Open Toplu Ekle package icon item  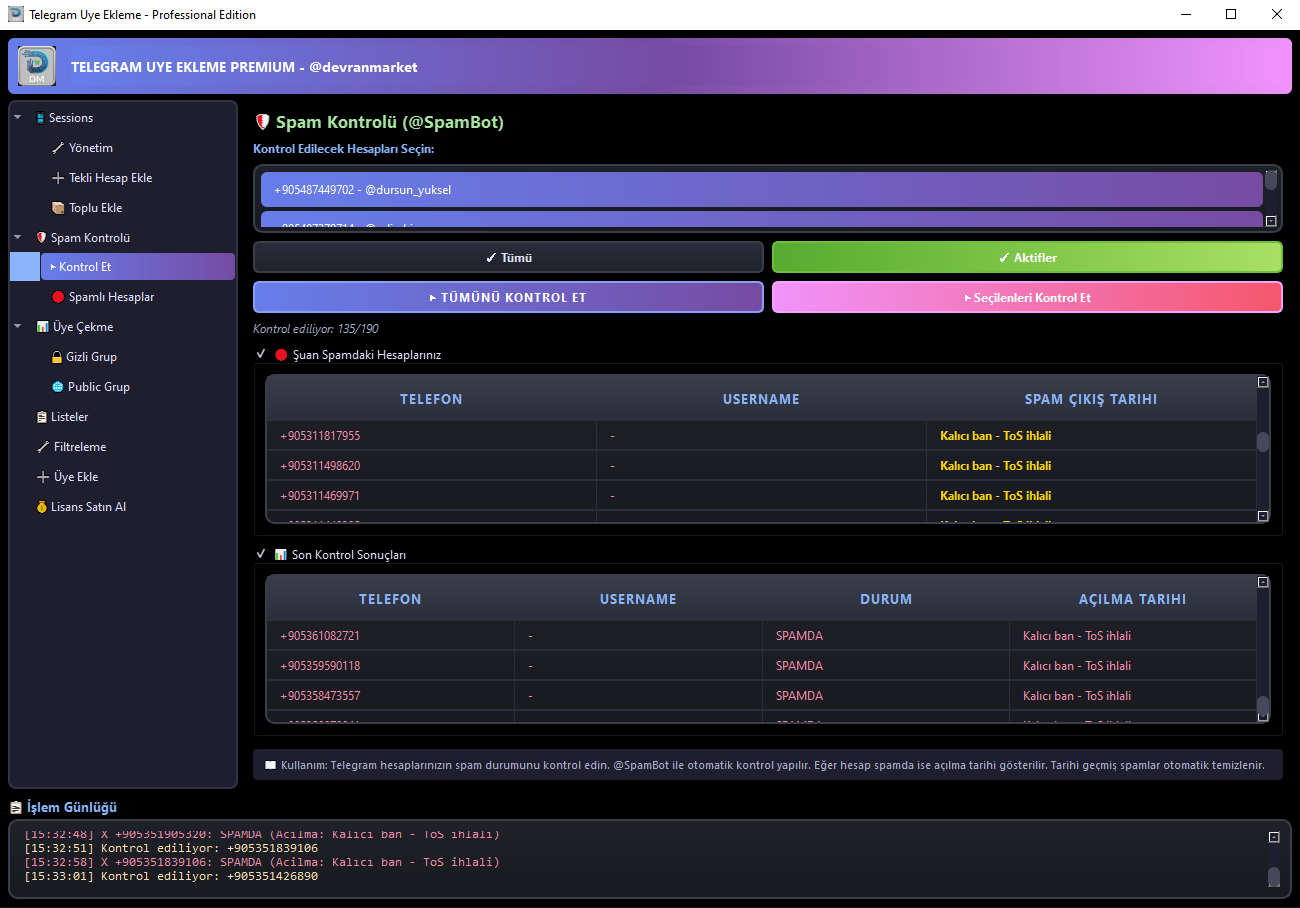(x=58, y=208)
